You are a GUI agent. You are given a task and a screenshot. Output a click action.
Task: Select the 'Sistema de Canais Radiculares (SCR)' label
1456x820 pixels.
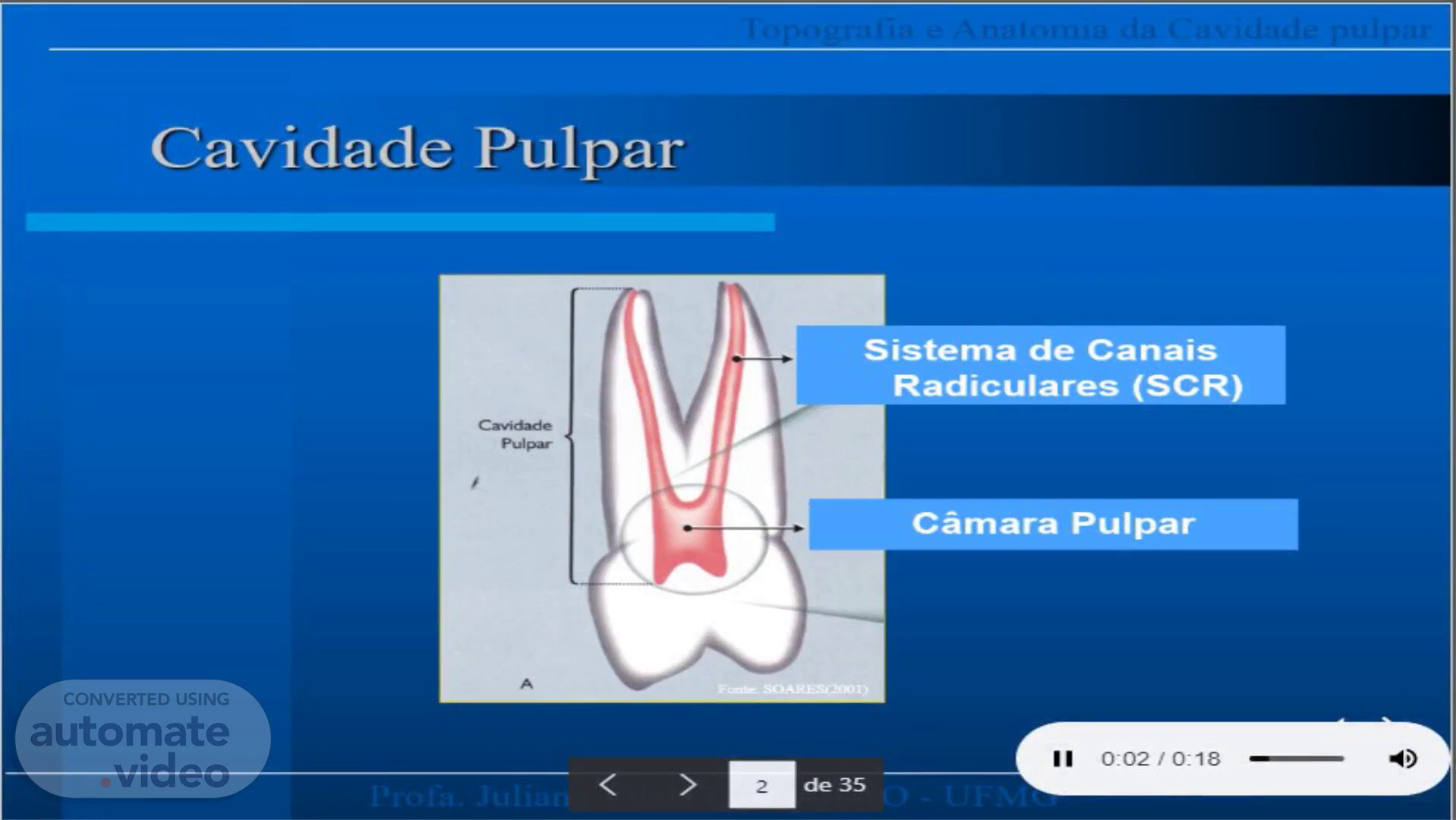[x=1040, y=367]
